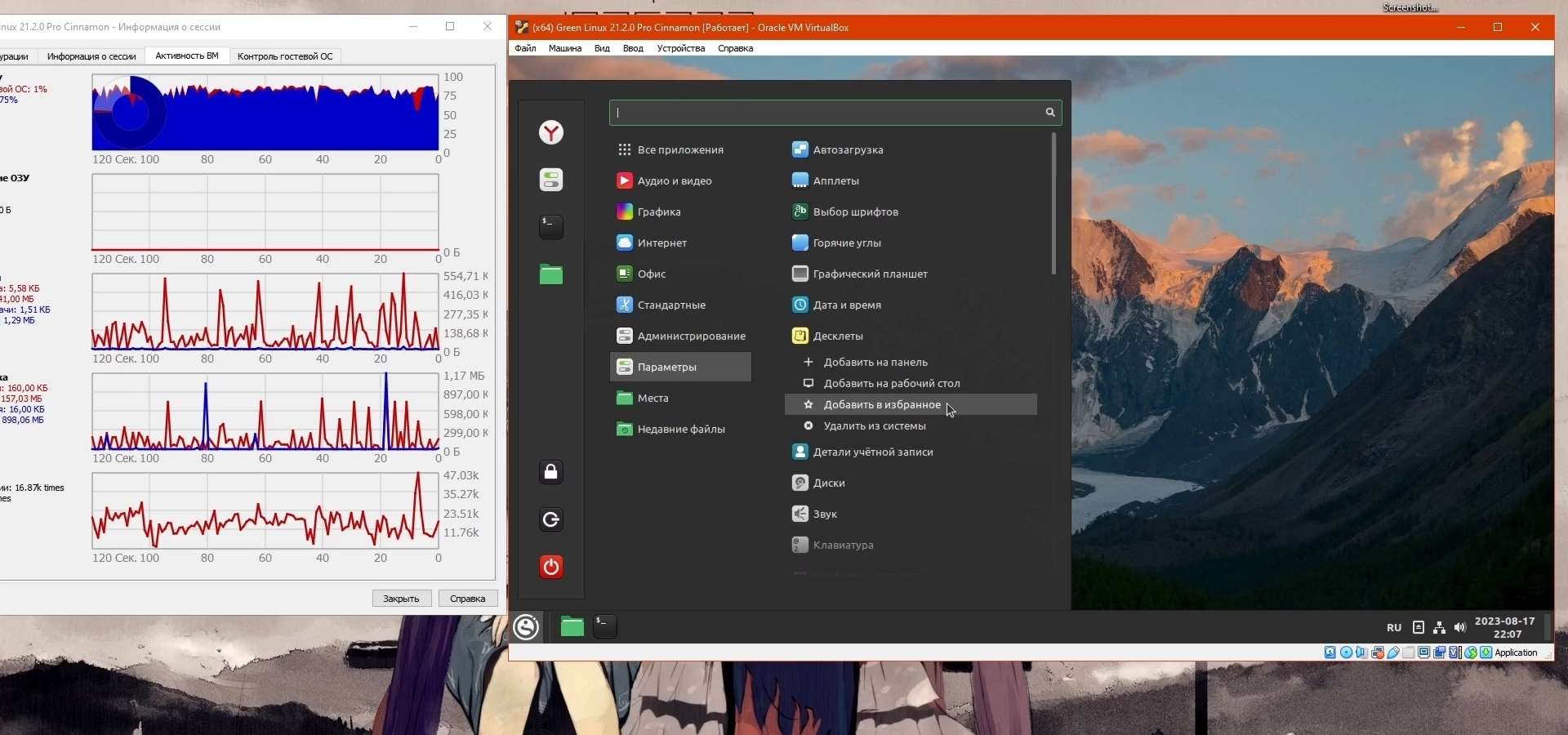
Task: Click the recording indicator in VirtualBox status bar
Action: tap(1440, 653)
